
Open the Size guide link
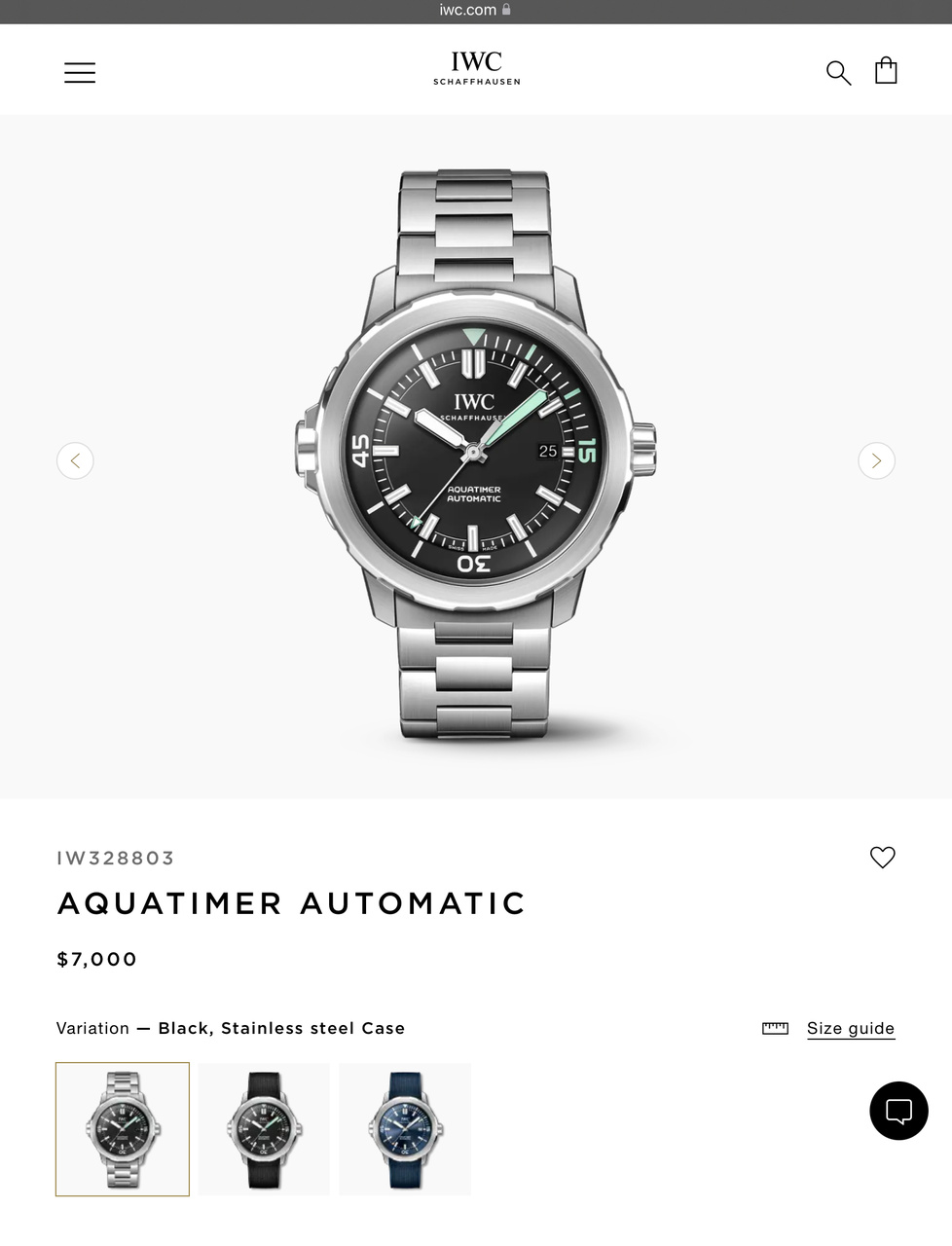coord(851,1028)
